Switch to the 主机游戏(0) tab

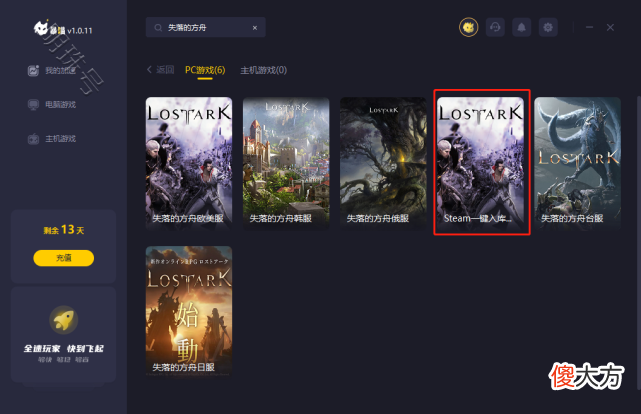tap(264, 70)
